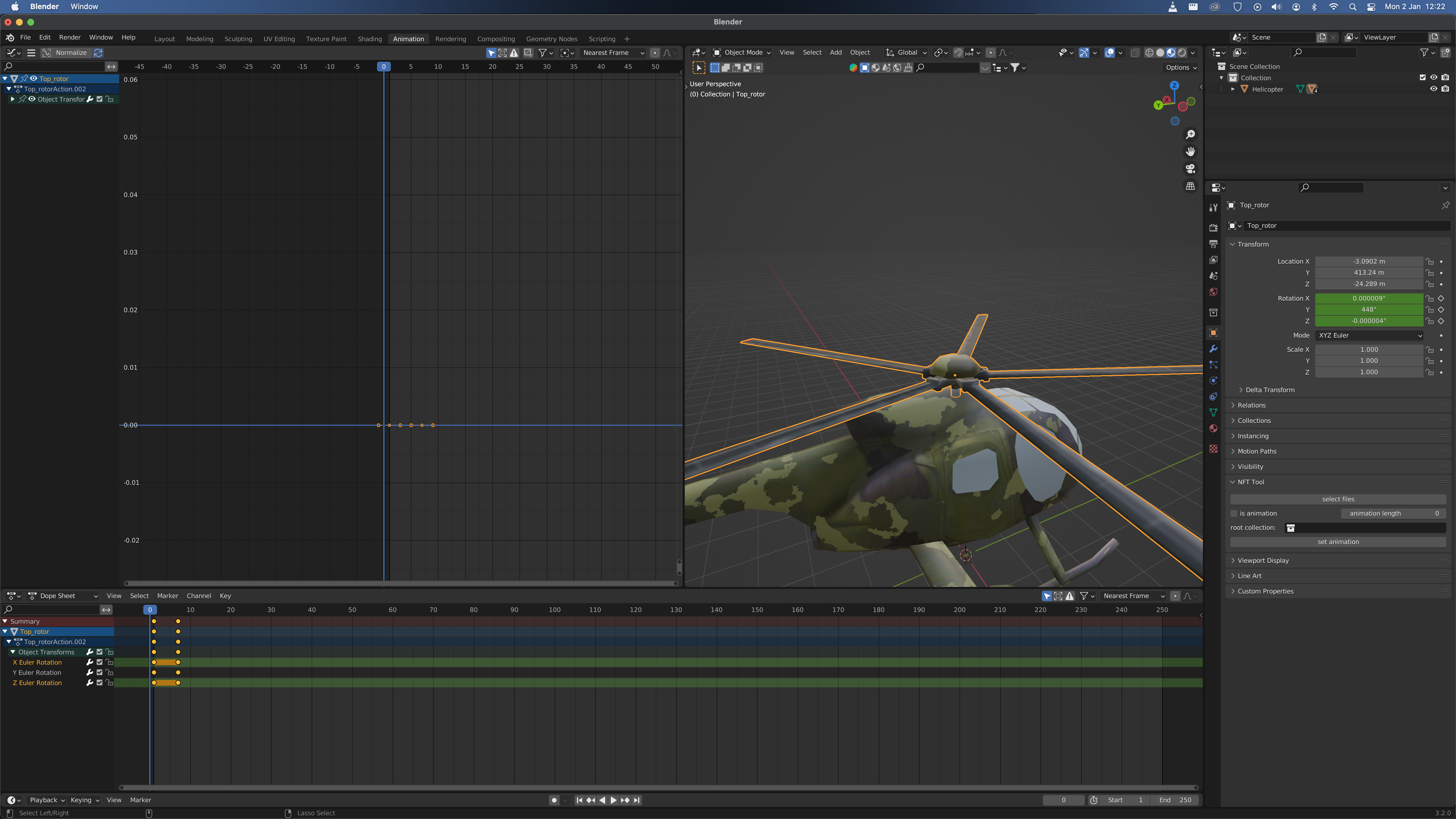Expand the Helicopter item in outliner
This screenshot has width=1456, height=819.
[x=1233, y=89]
